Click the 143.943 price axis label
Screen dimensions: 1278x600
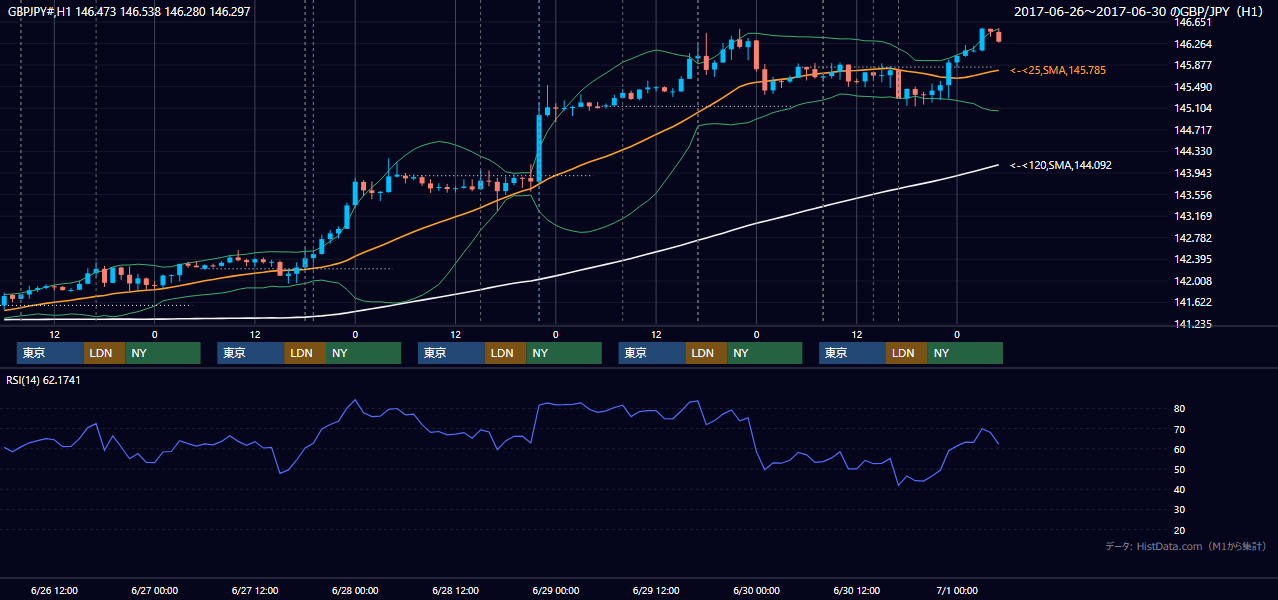[1193, 173]
